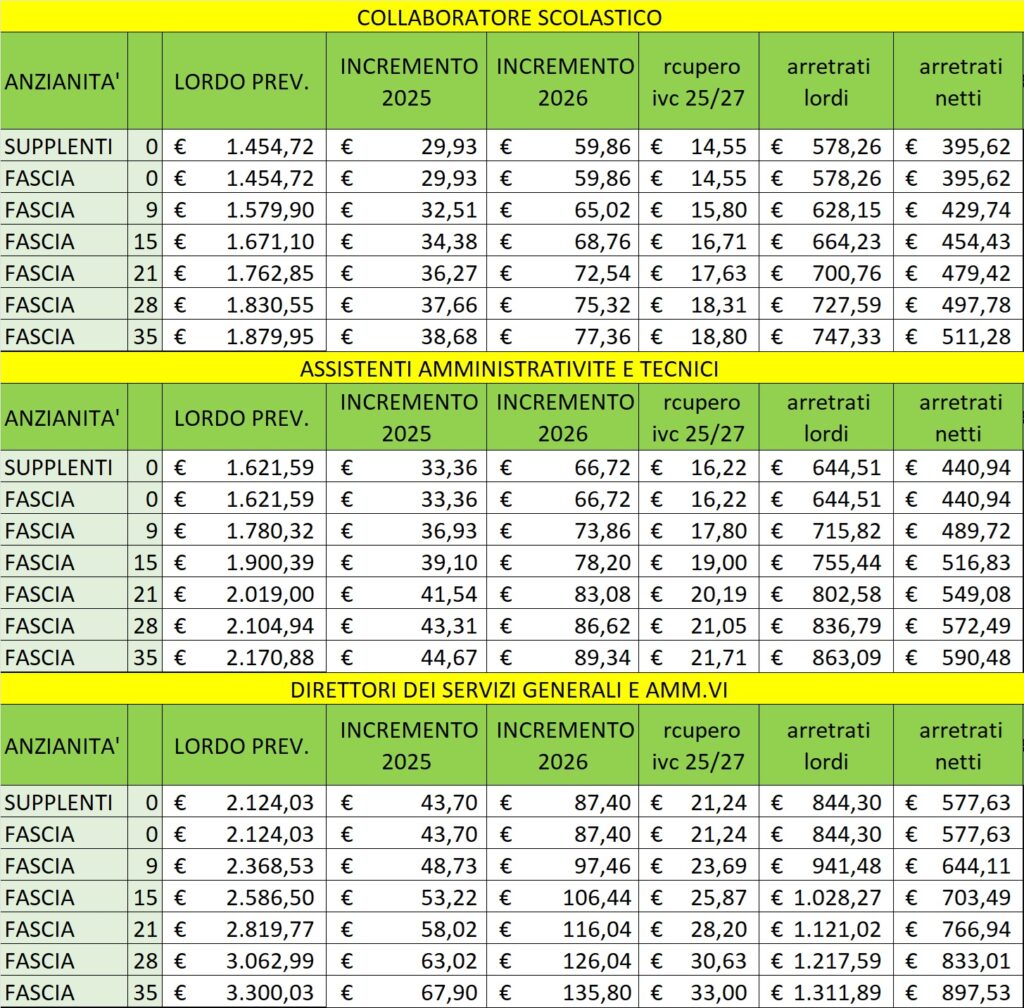The image size is (1024, 1008).
Task: Select the 2026 increment cell 135,80
Action: click(x=562, y=993)
